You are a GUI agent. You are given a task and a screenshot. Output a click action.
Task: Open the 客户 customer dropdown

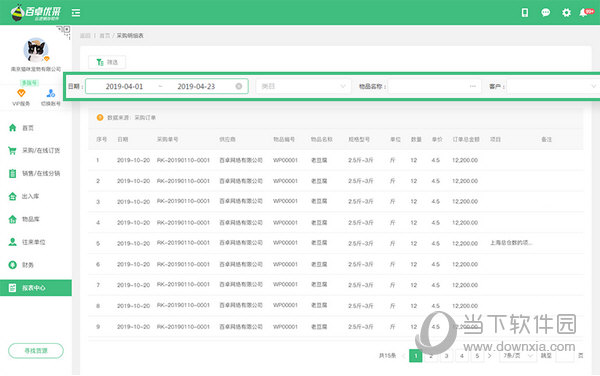tap(553, 86)
